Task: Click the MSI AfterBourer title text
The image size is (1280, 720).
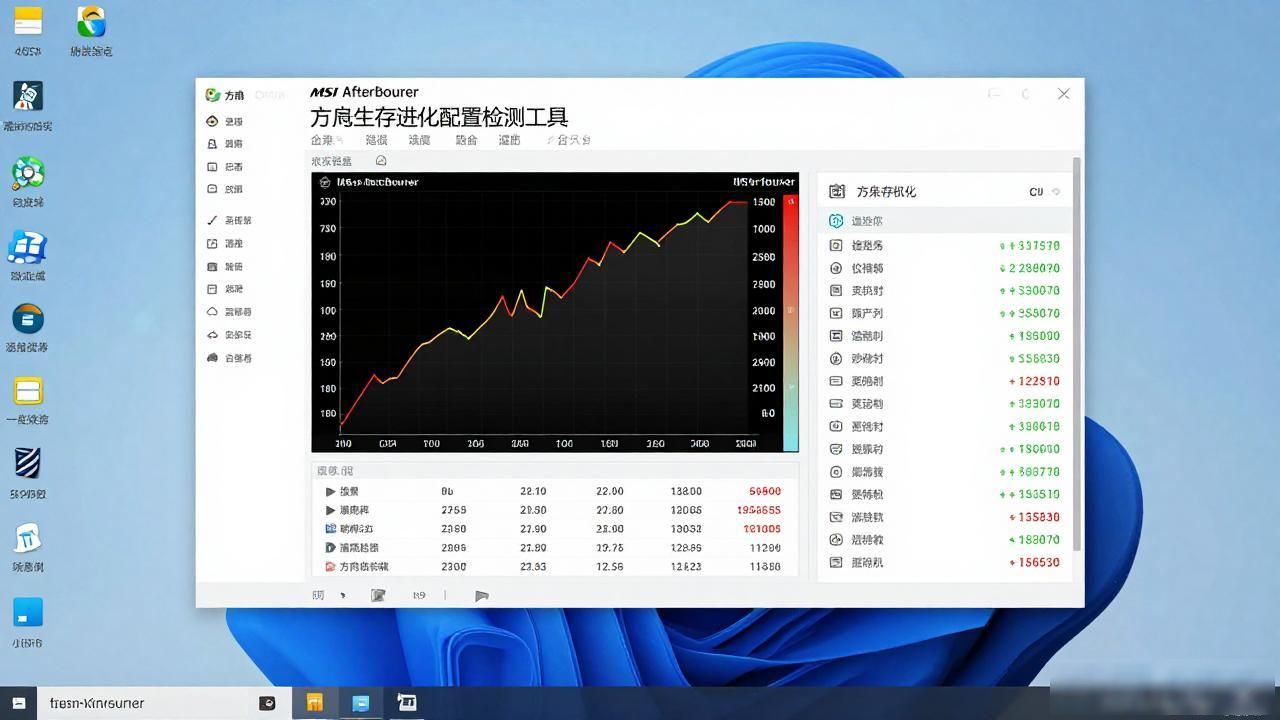Action: pos(364,92)
